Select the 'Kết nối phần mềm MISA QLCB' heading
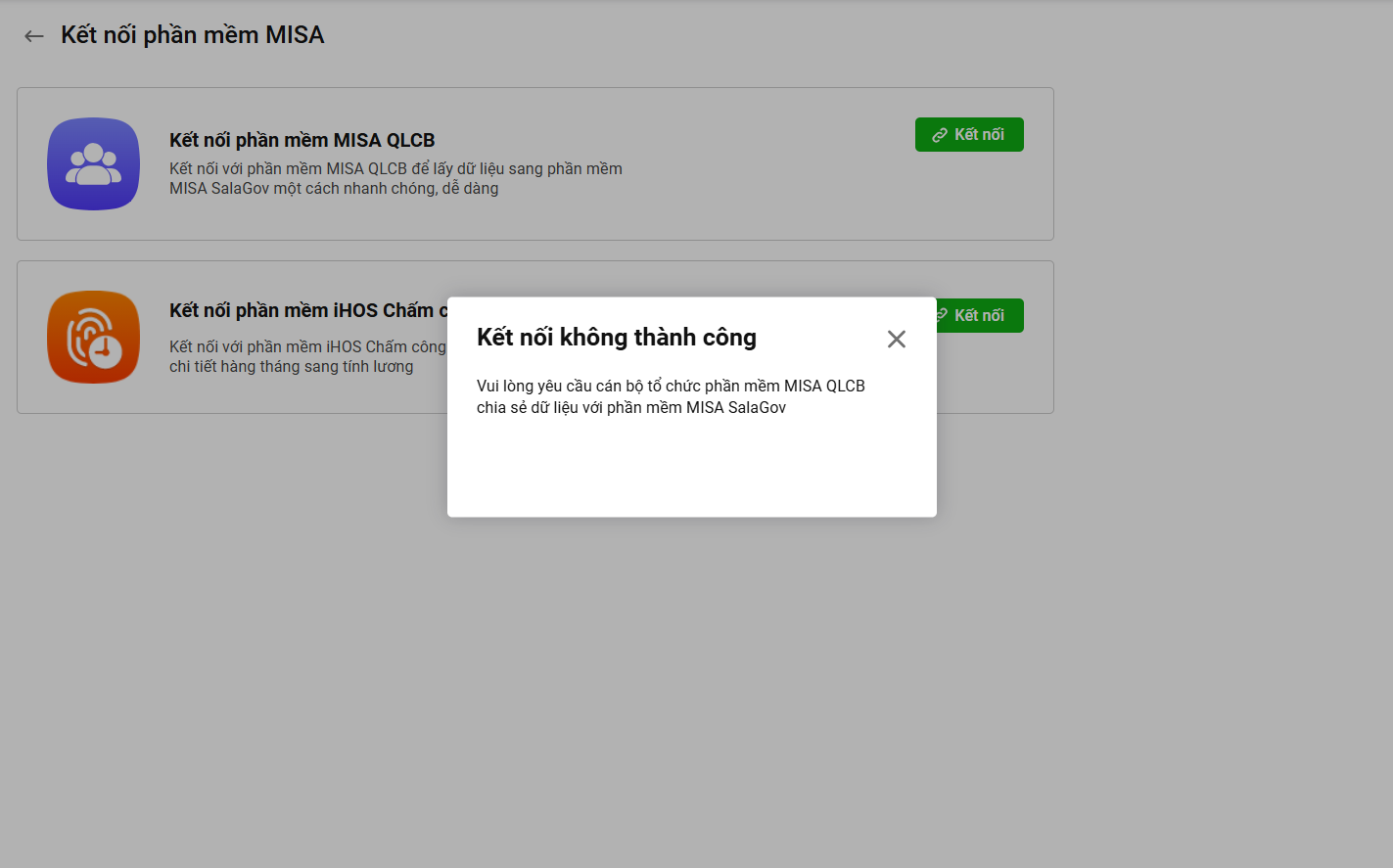The height and width of the screenshot is (868, 1393). tap(302, 140)
